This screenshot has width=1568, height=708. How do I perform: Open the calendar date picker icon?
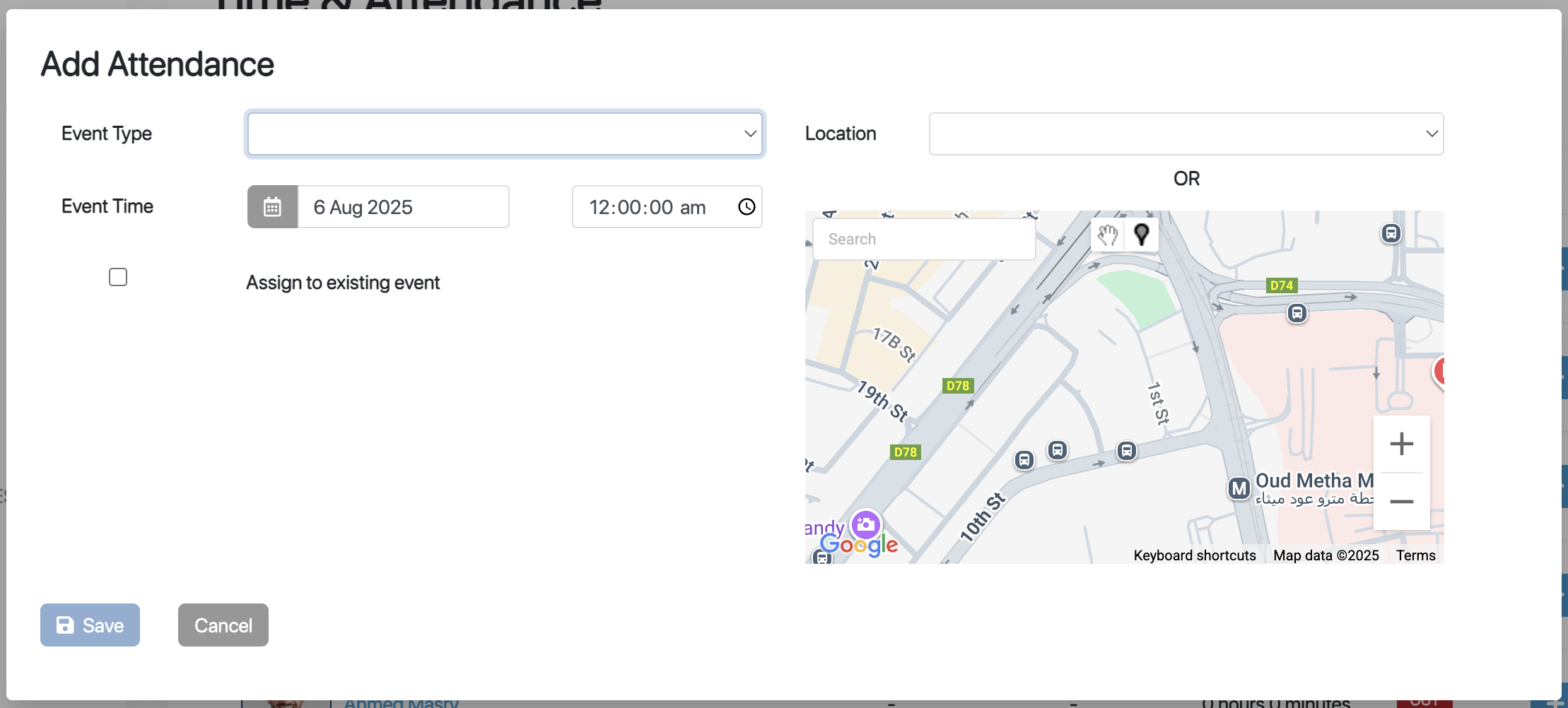pyautogui.click(x=272, y=206)
